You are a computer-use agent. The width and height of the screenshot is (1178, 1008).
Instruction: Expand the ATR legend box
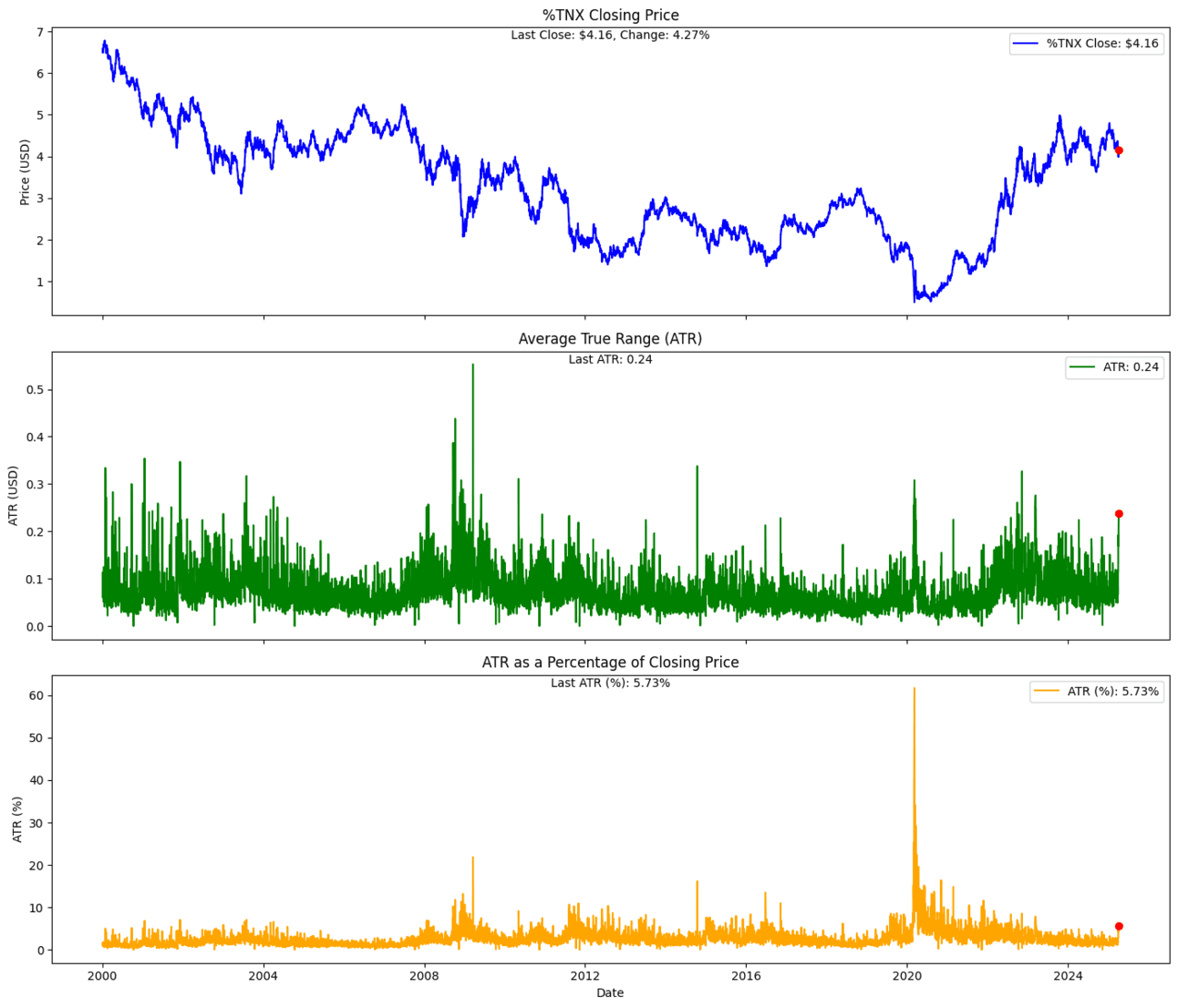[x=1114, y=368]
